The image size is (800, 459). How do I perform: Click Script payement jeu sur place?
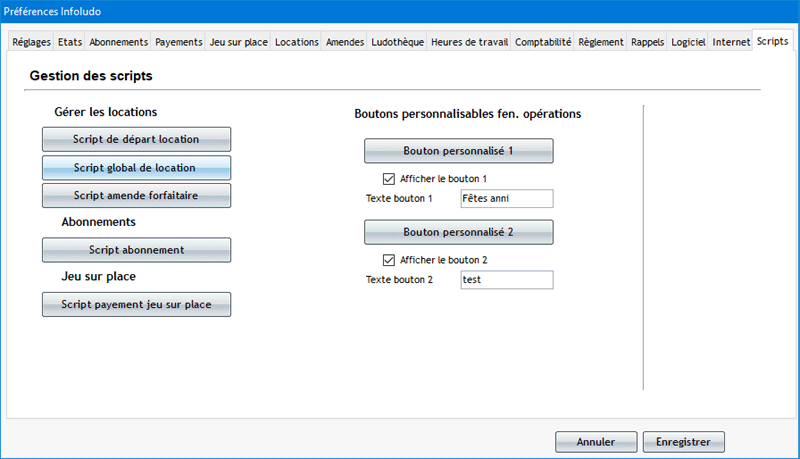[136, 304]
